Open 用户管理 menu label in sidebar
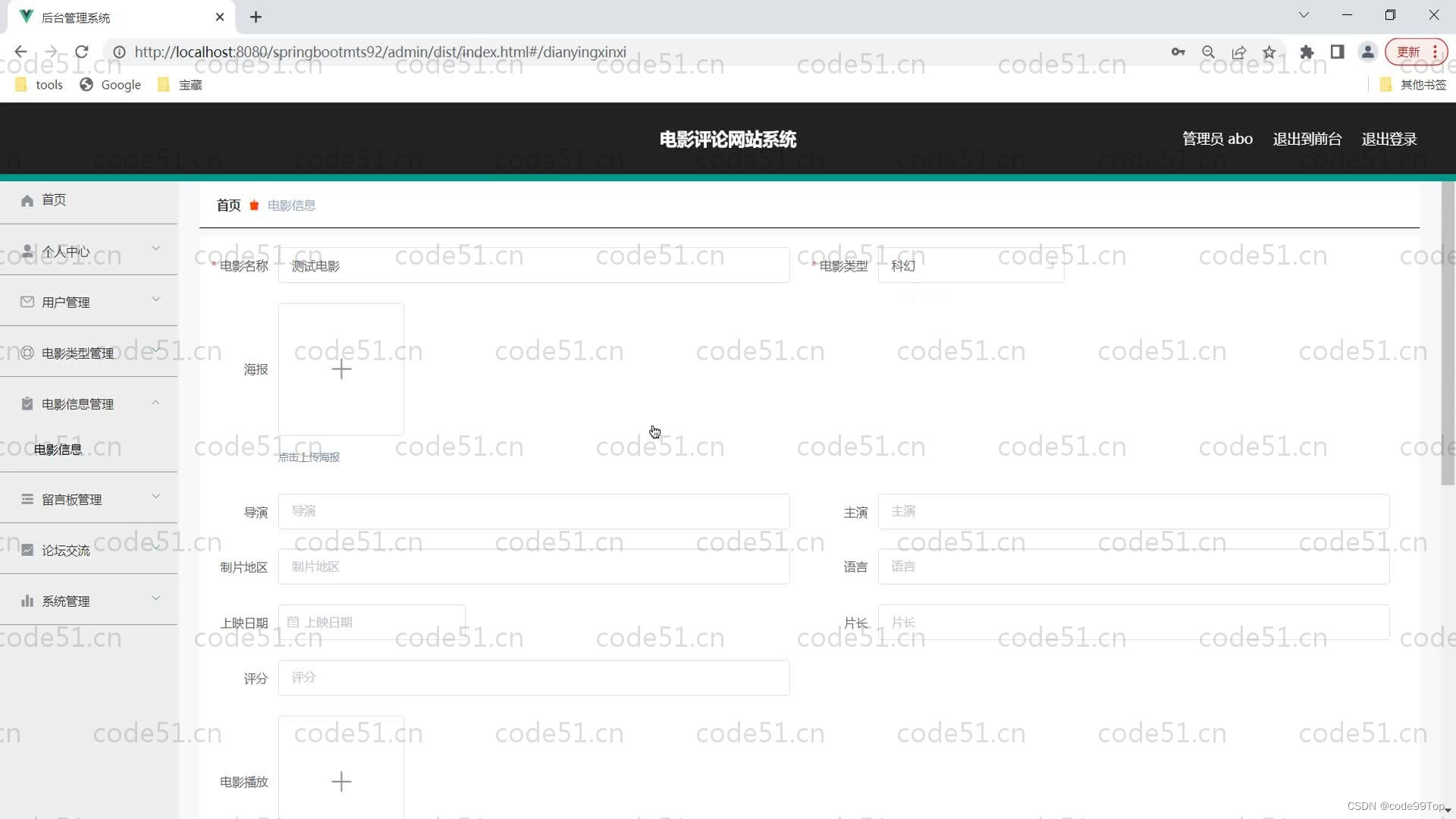 coord(66,302)
